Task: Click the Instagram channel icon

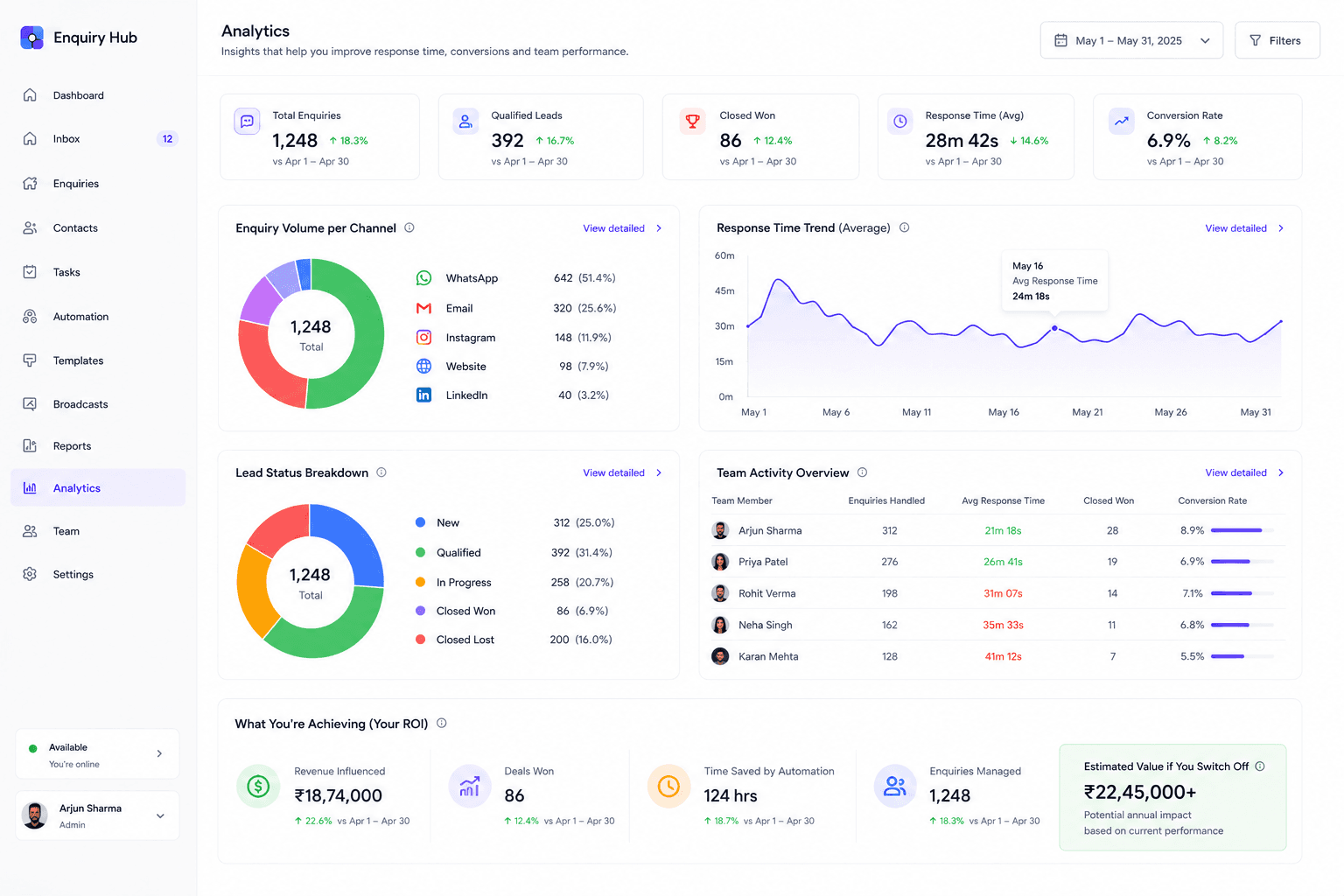Action: (x=423, y=337)
